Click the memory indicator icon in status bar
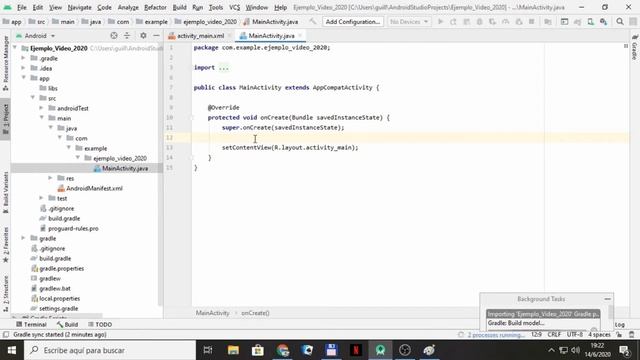The width and height of the screenshot is (640, 360). pos(631,335)
